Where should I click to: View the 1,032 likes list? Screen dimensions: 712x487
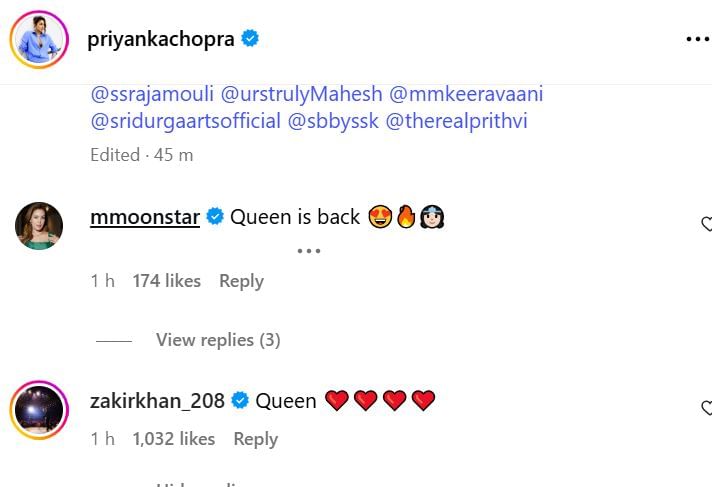(x=173, y=439)
